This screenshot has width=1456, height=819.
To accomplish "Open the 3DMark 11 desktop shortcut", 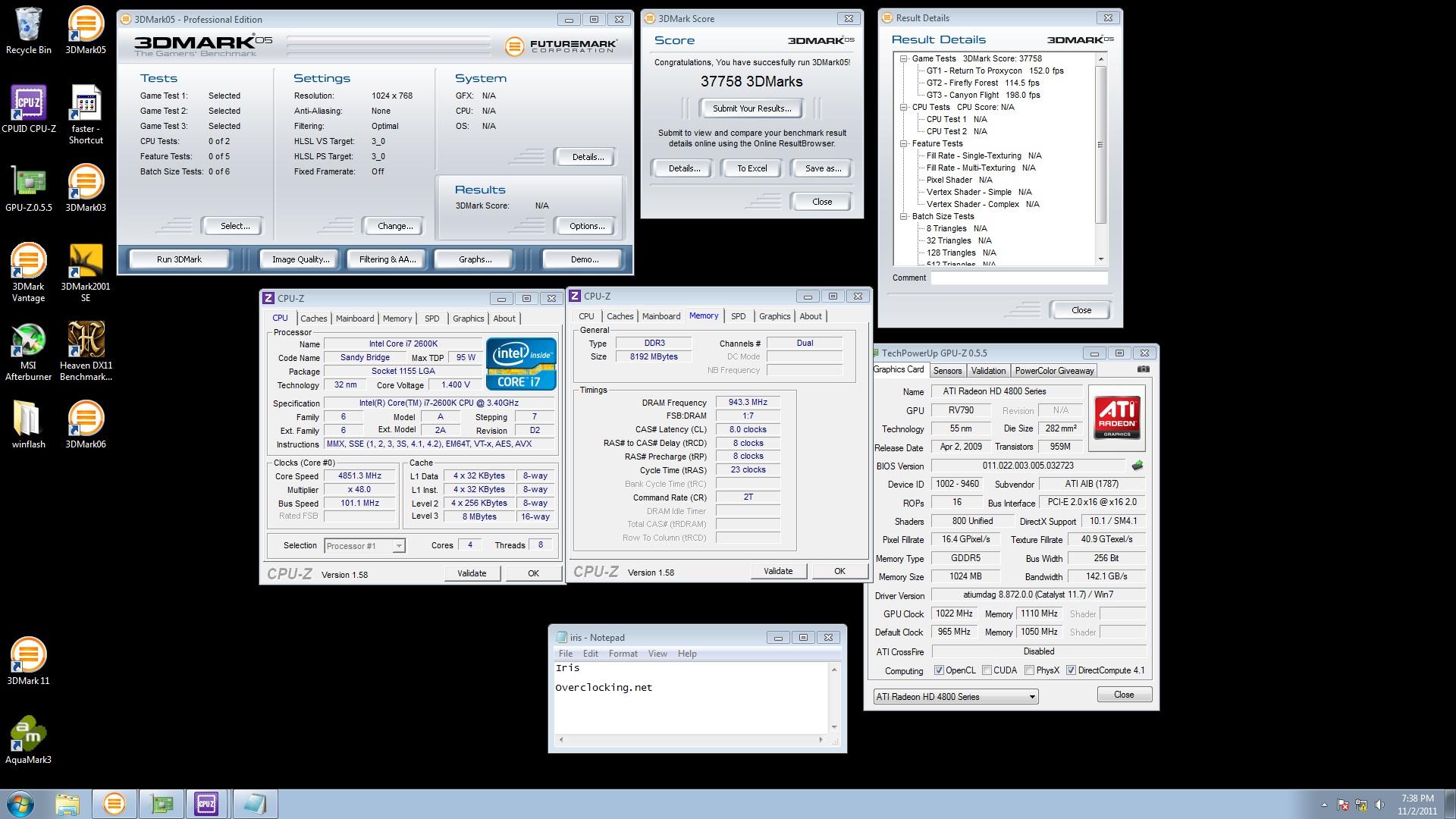I will 28,661.
